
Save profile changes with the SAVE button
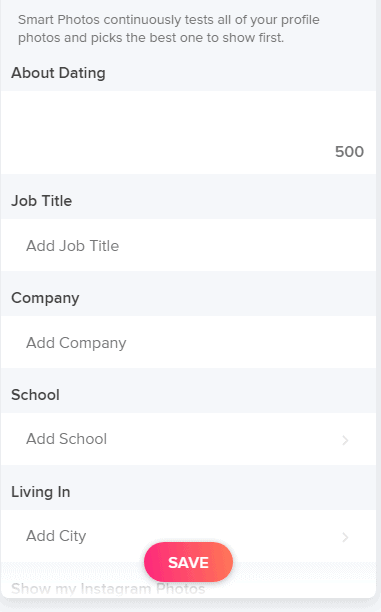click(188, 562)
